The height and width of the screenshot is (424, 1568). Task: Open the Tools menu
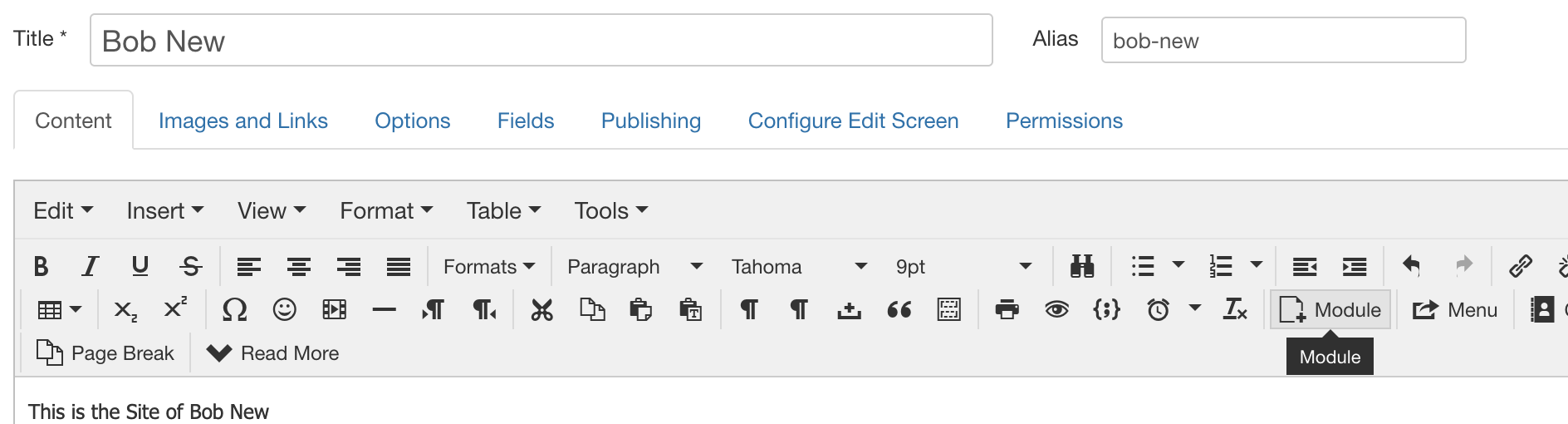click(x=611, y=210)
